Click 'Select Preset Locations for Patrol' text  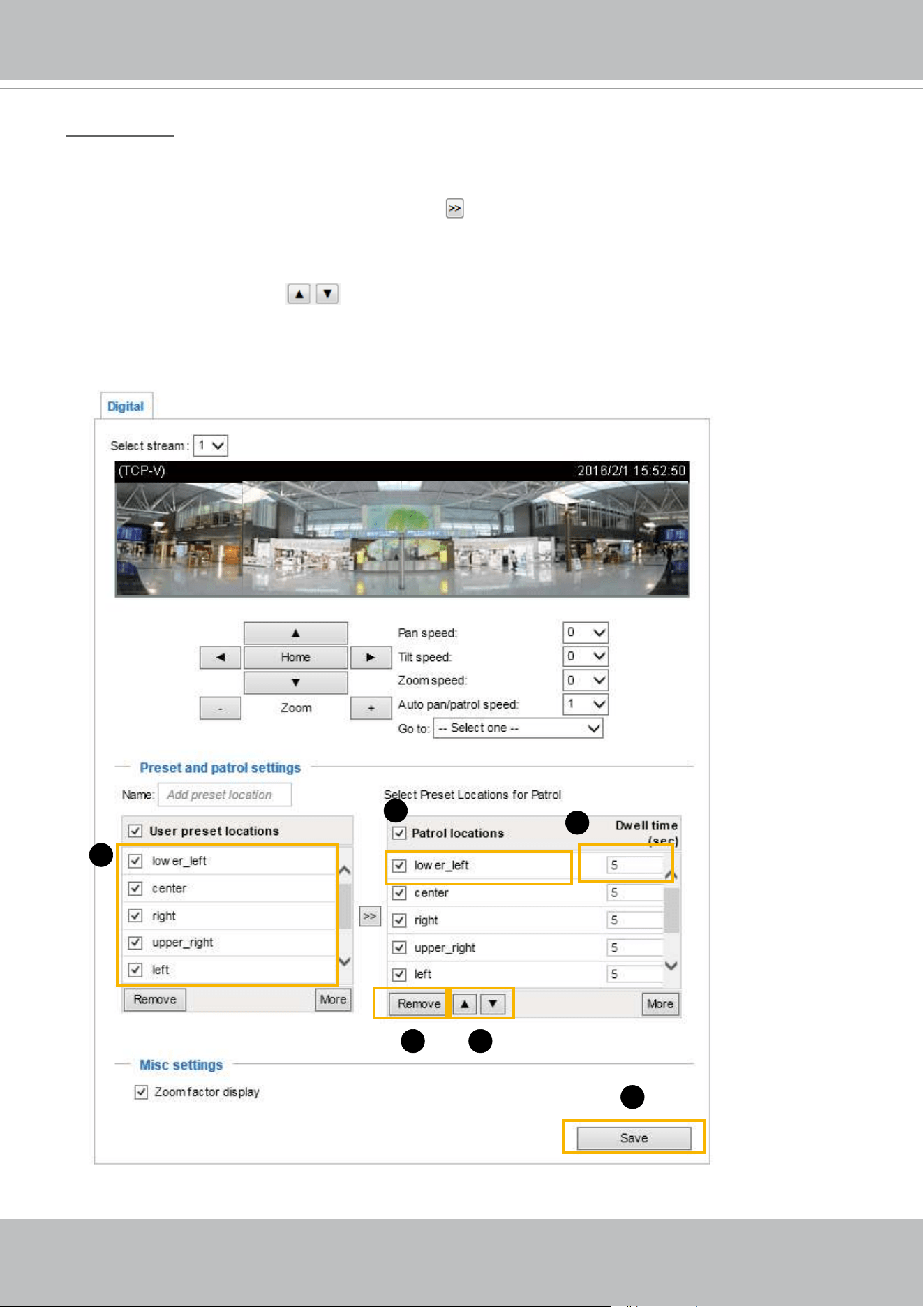tap(472, 795)
